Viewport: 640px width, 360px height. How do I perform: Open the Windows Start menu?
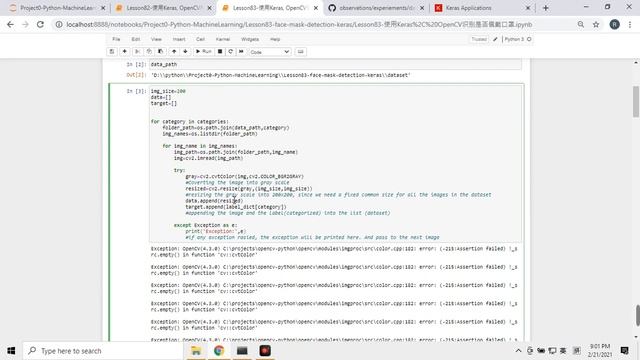(11, 351)
